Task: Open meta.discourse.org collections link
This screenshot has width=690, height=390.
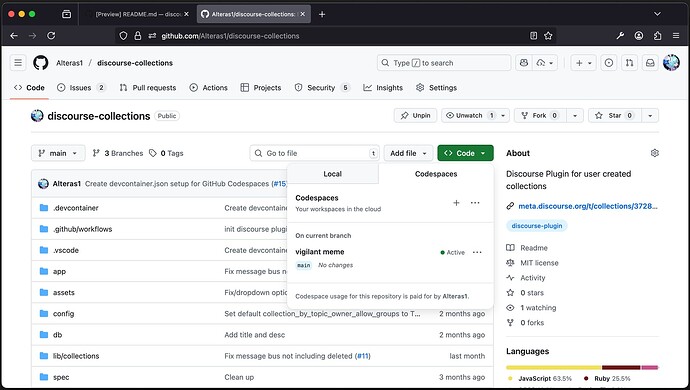Action: click(x=587, y=206)
